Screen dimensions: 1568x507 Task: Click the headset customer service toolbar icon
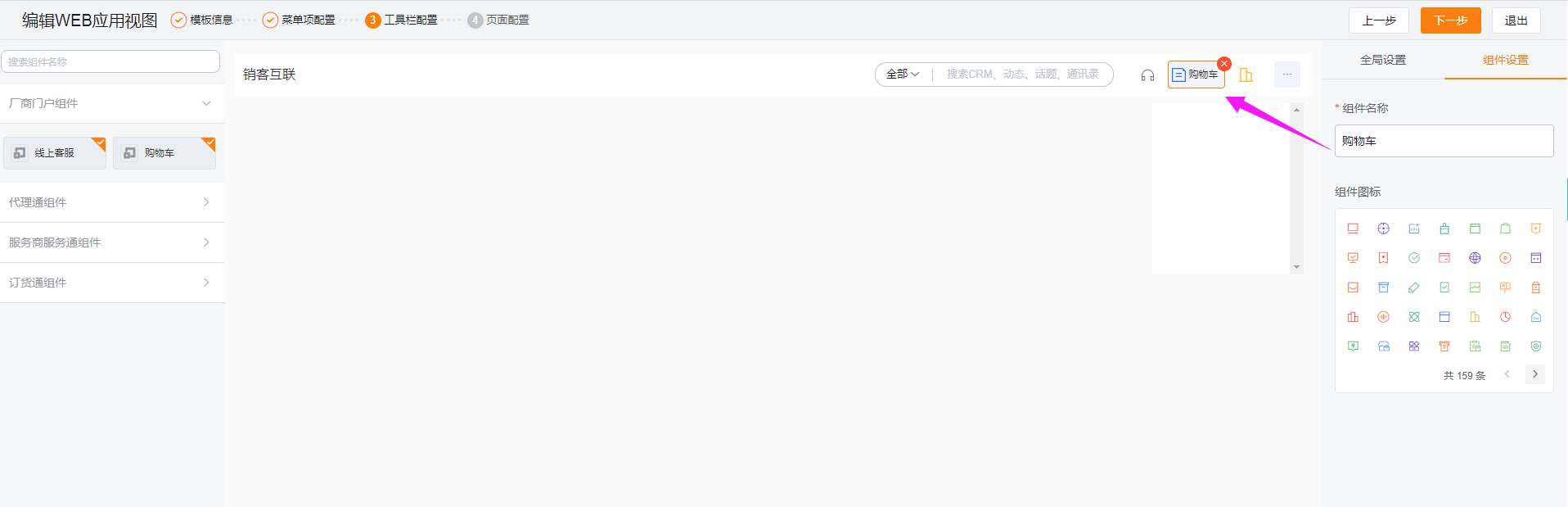(x=1147, y=75)
